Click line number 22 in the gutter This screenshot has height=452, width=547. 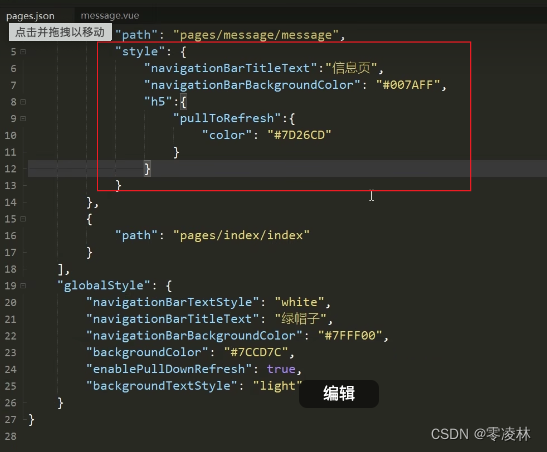point(10,336)
